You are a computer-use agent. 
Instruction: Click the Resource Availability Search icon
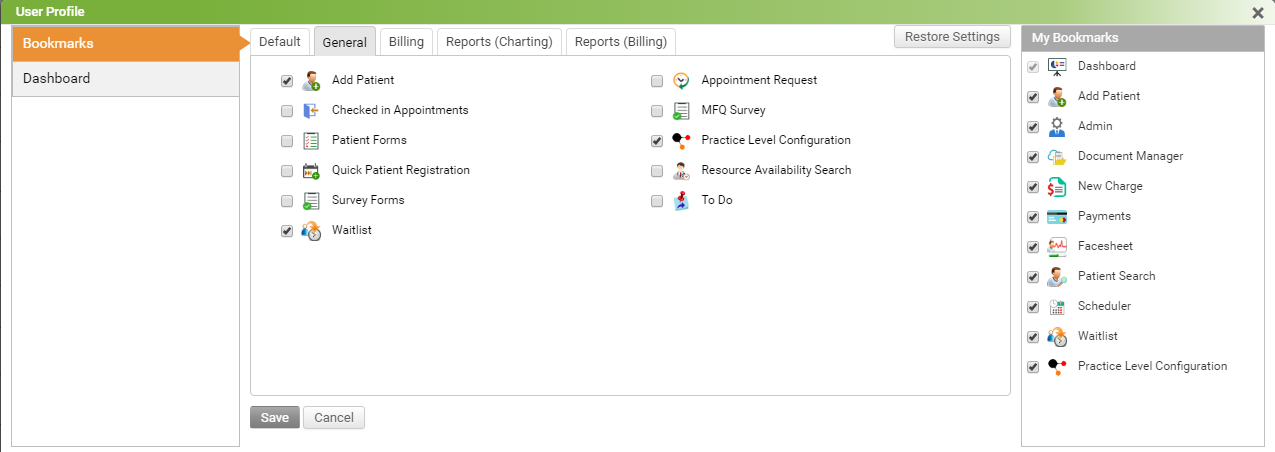click(681, 171)
